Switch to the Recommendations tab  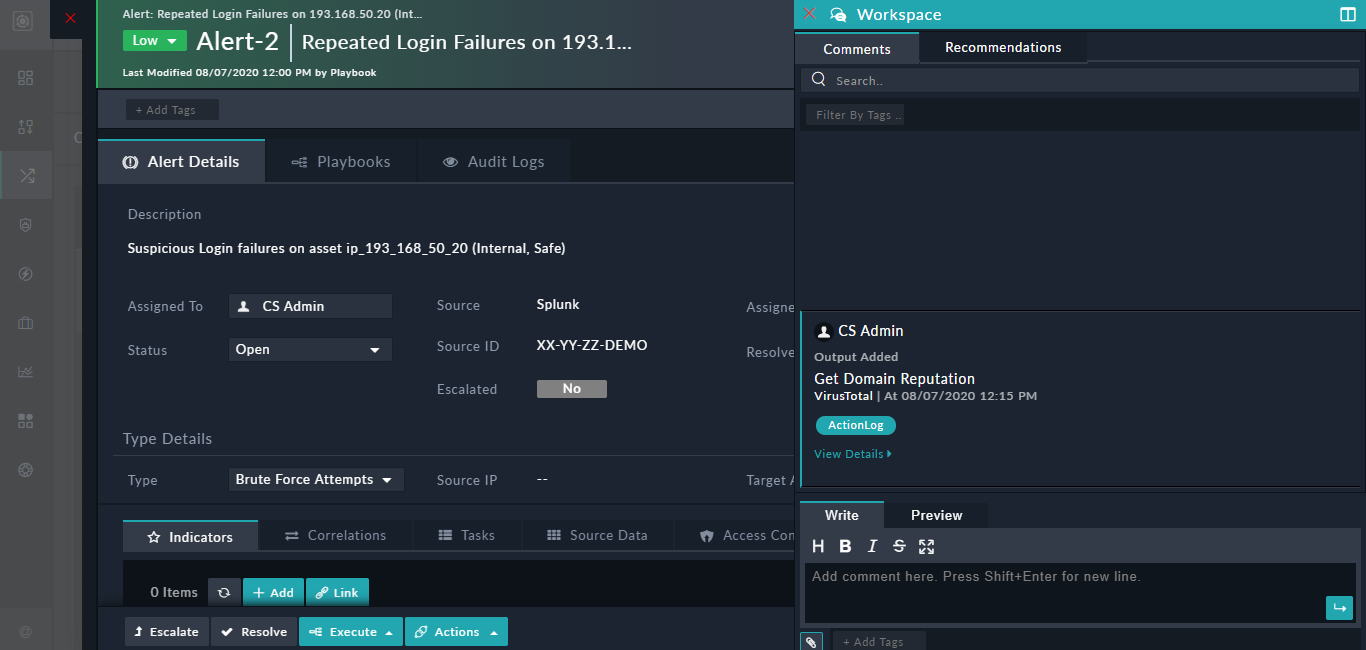(x=1003, y=47)
